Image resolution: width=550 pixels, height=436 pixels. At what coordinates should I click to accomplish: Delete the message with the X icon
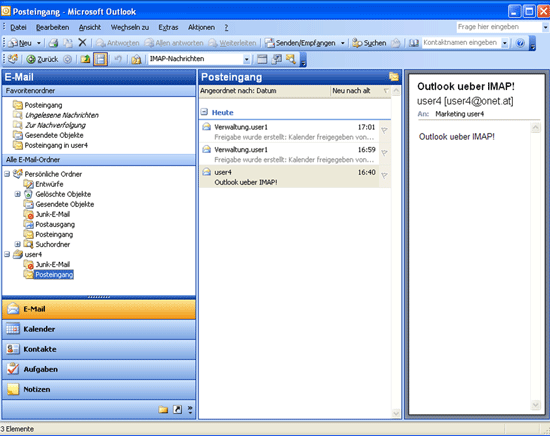tap(82, 43)
